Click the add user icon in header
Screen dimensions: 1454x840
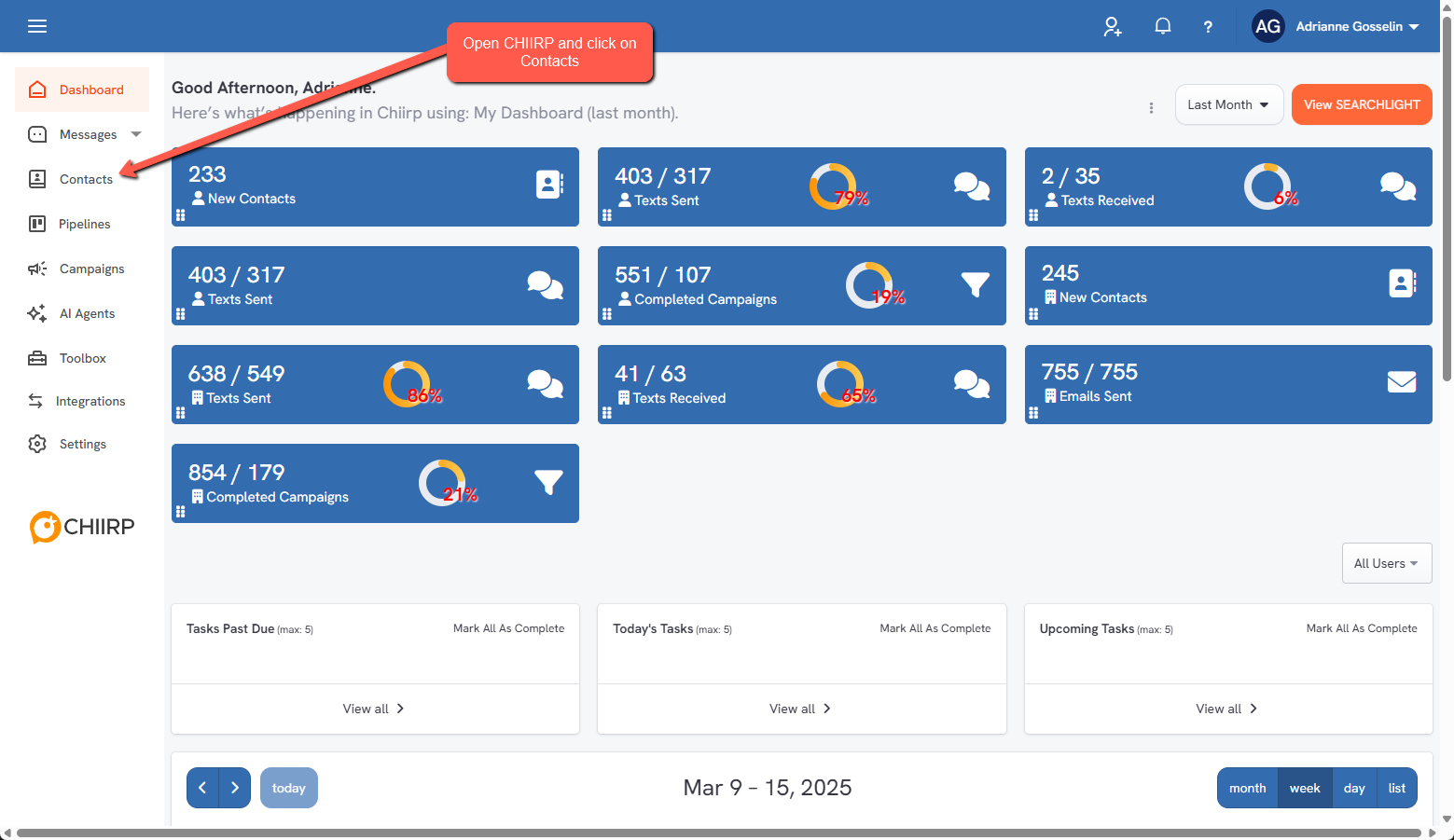(x=1112, y=26)
